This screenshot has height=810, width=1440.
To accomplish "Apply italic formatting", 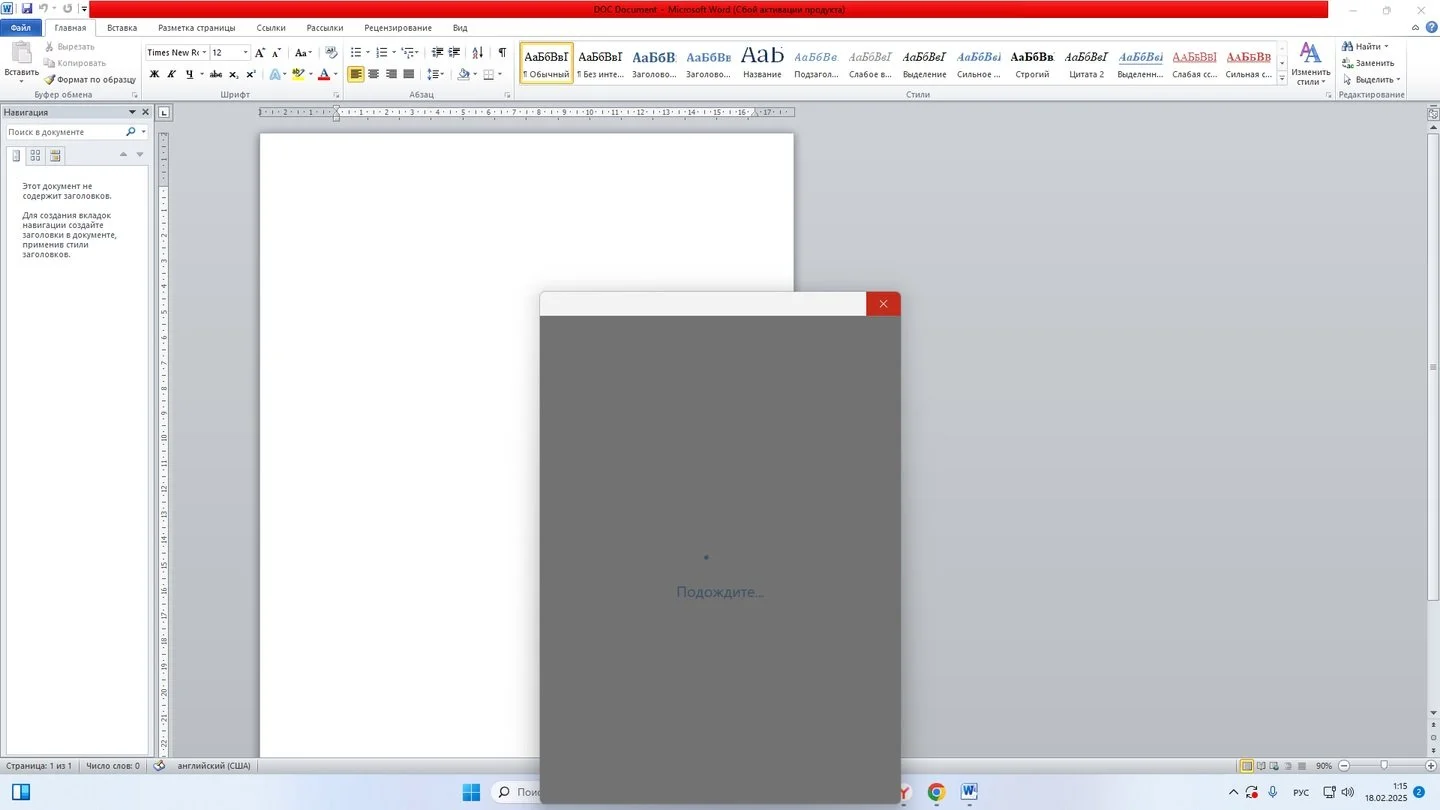I will pos(171,74).
